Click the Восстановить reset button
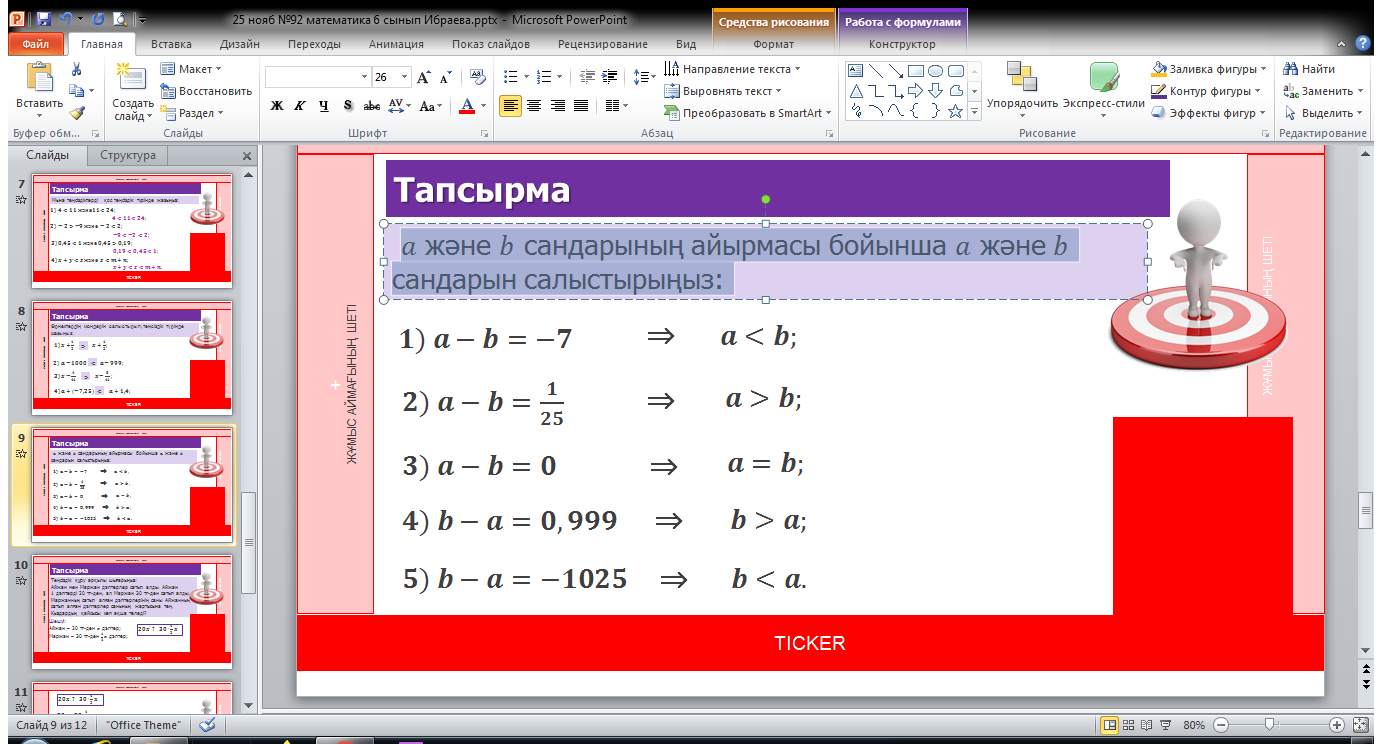Screen dimensions: 1382x744 pyautogui.click(x=206, y=91)
